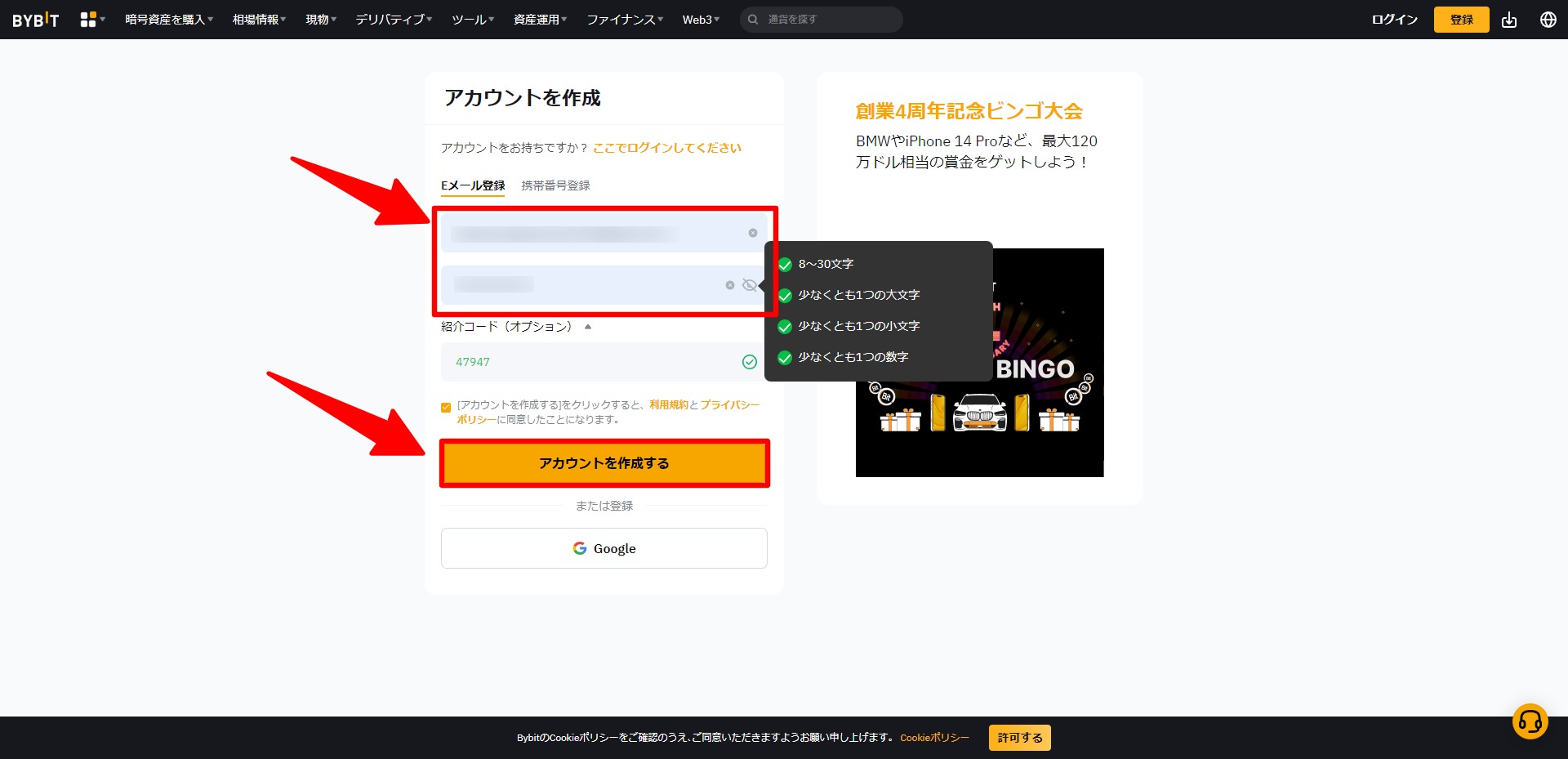Click the password input field
Screen dimensions: 1568x759
coord(604,285)
